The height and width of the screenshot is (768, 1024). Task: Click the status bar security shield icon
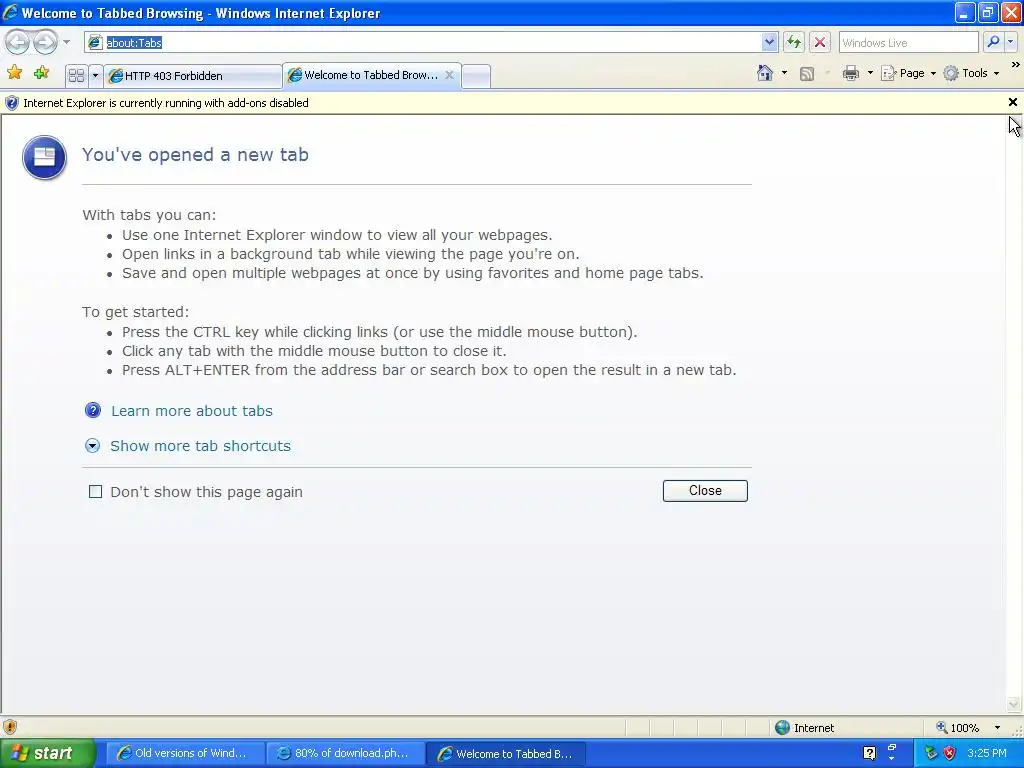point(10,727)
